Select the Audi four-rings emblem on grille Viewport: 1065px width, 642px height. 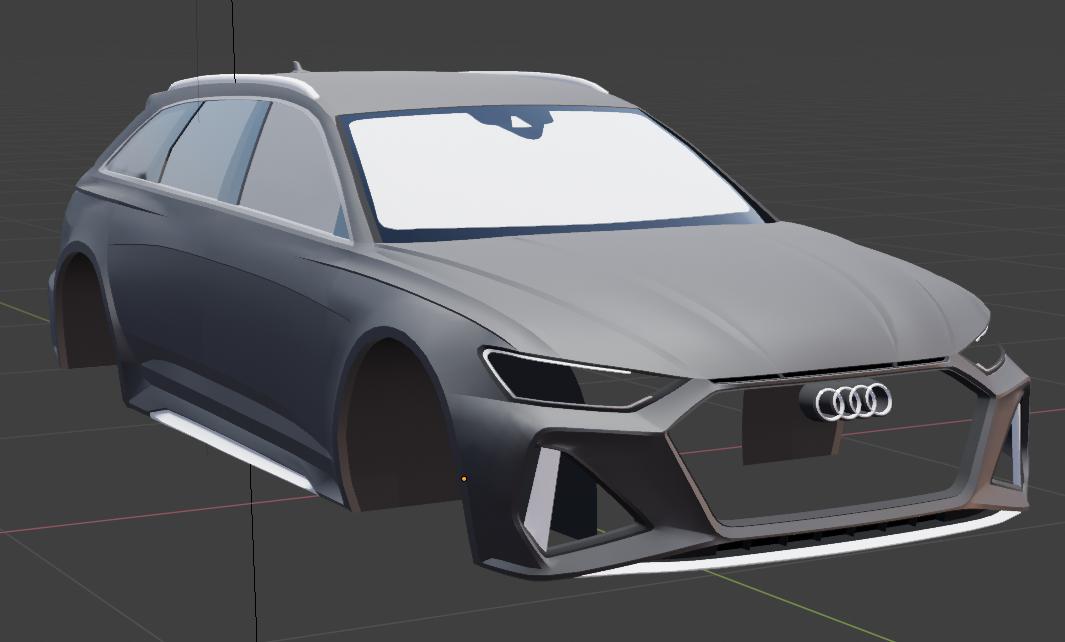[x=854, y=401]
